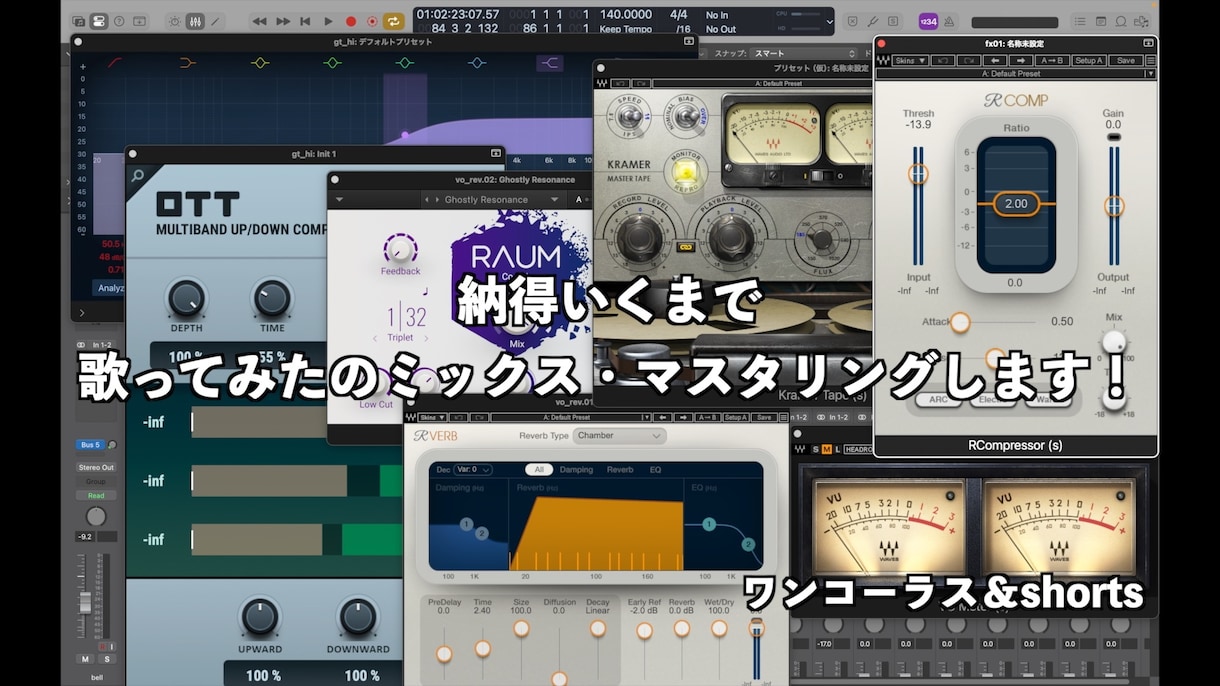Viewport: 1220px width, 686px height.
Task: Open the Skins dropdown in RVerb toolbar
Action: point(433,417)
